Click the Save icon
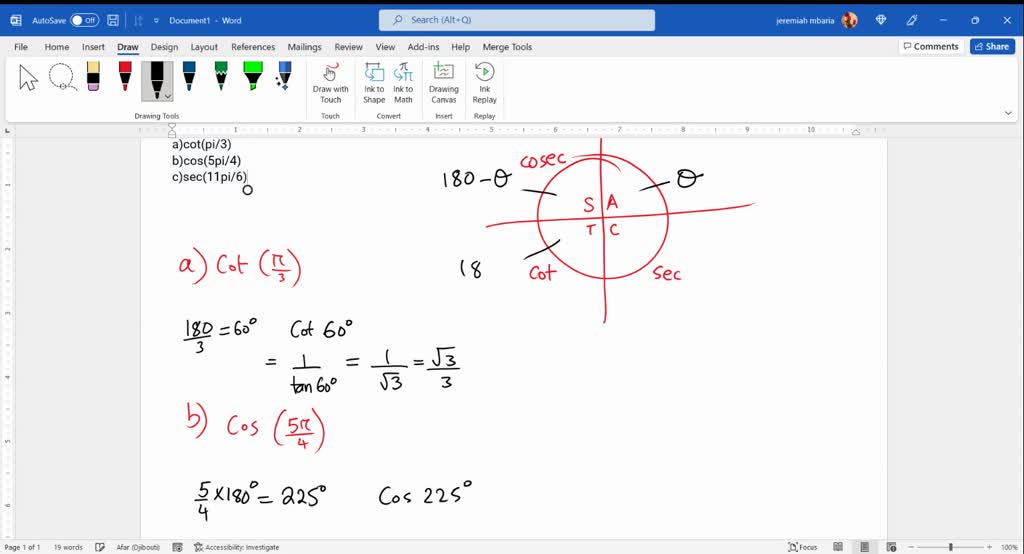 (113, 20)
